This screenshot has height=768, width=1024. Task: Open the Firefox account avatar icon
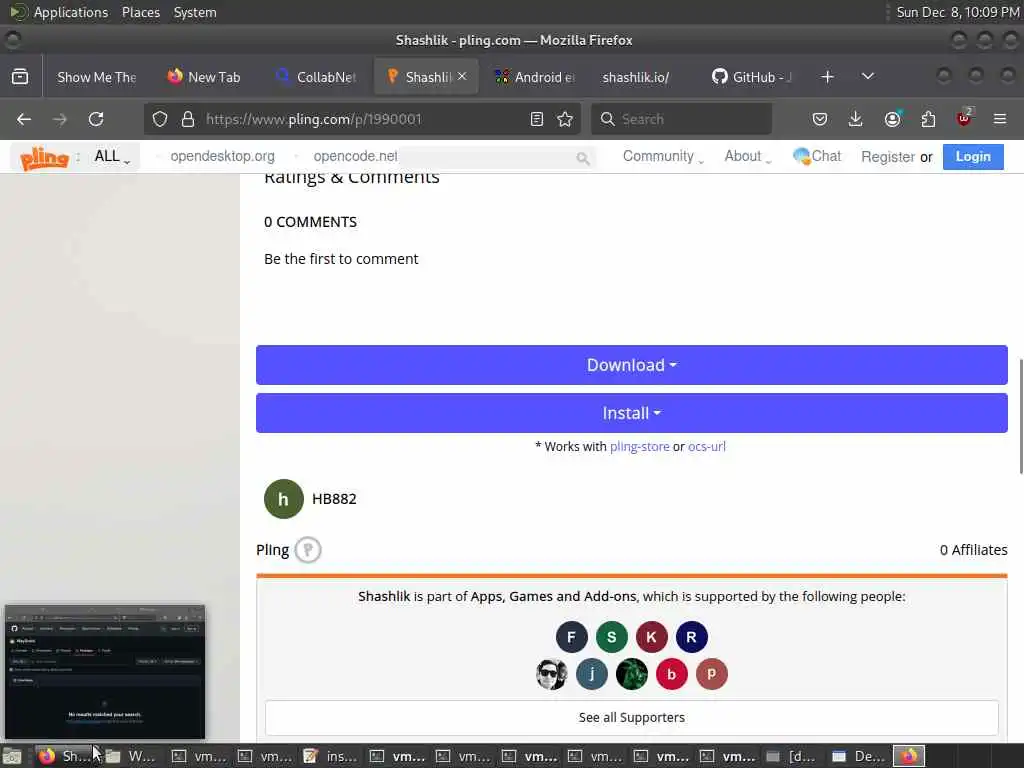[x=892, y=119]
